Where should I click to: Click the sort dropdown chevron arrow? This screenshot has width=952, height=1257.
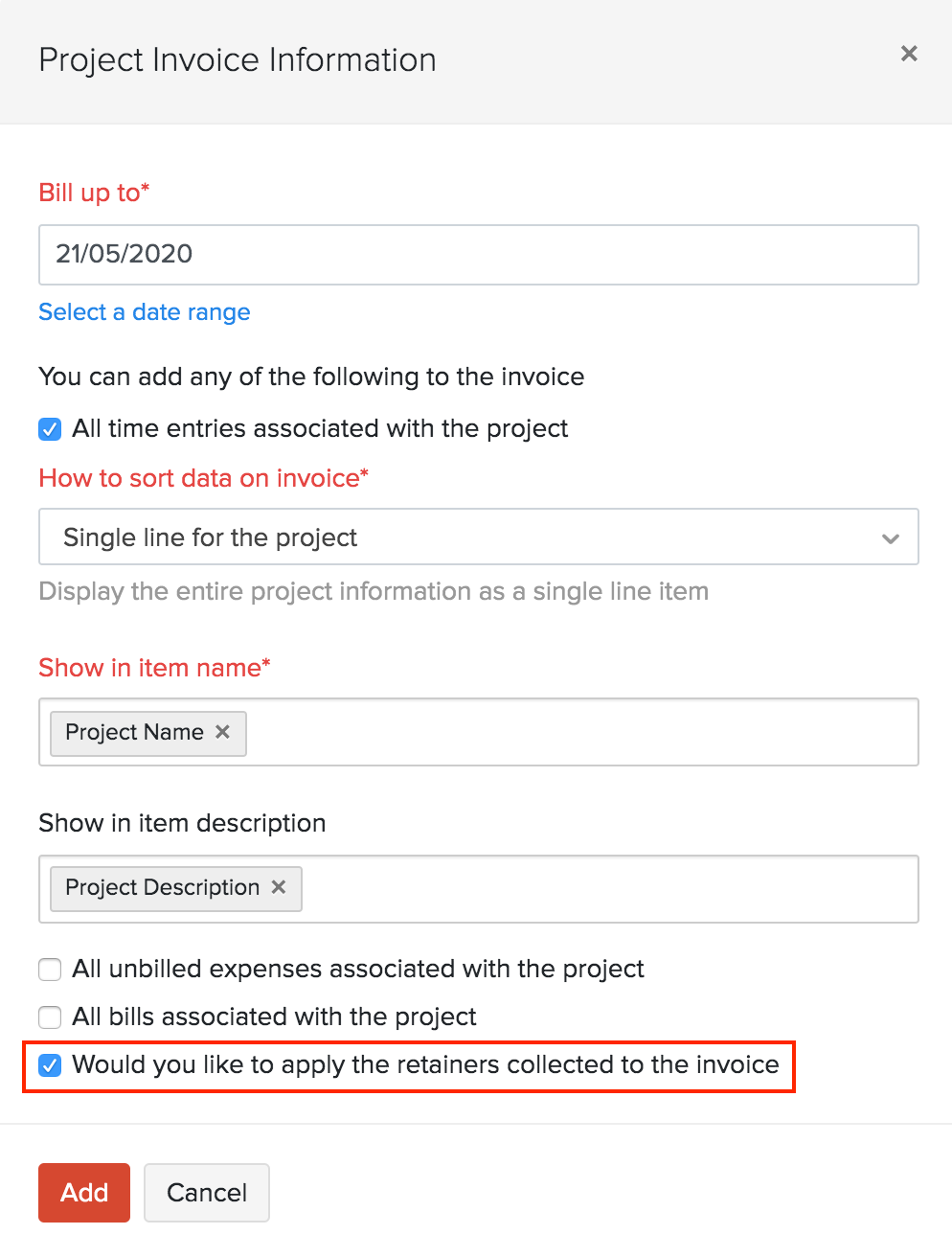(x=891, y=537)
